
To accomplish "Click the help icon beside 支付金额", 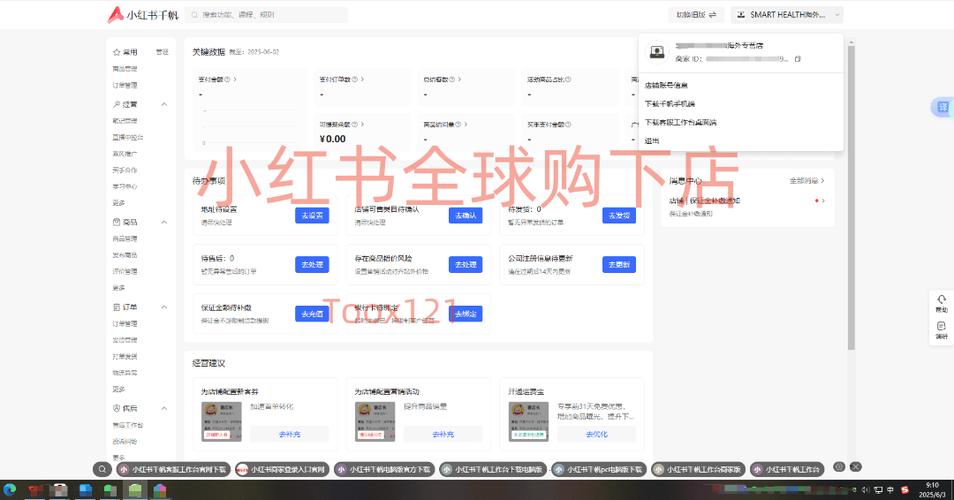I will click(228, 79).
